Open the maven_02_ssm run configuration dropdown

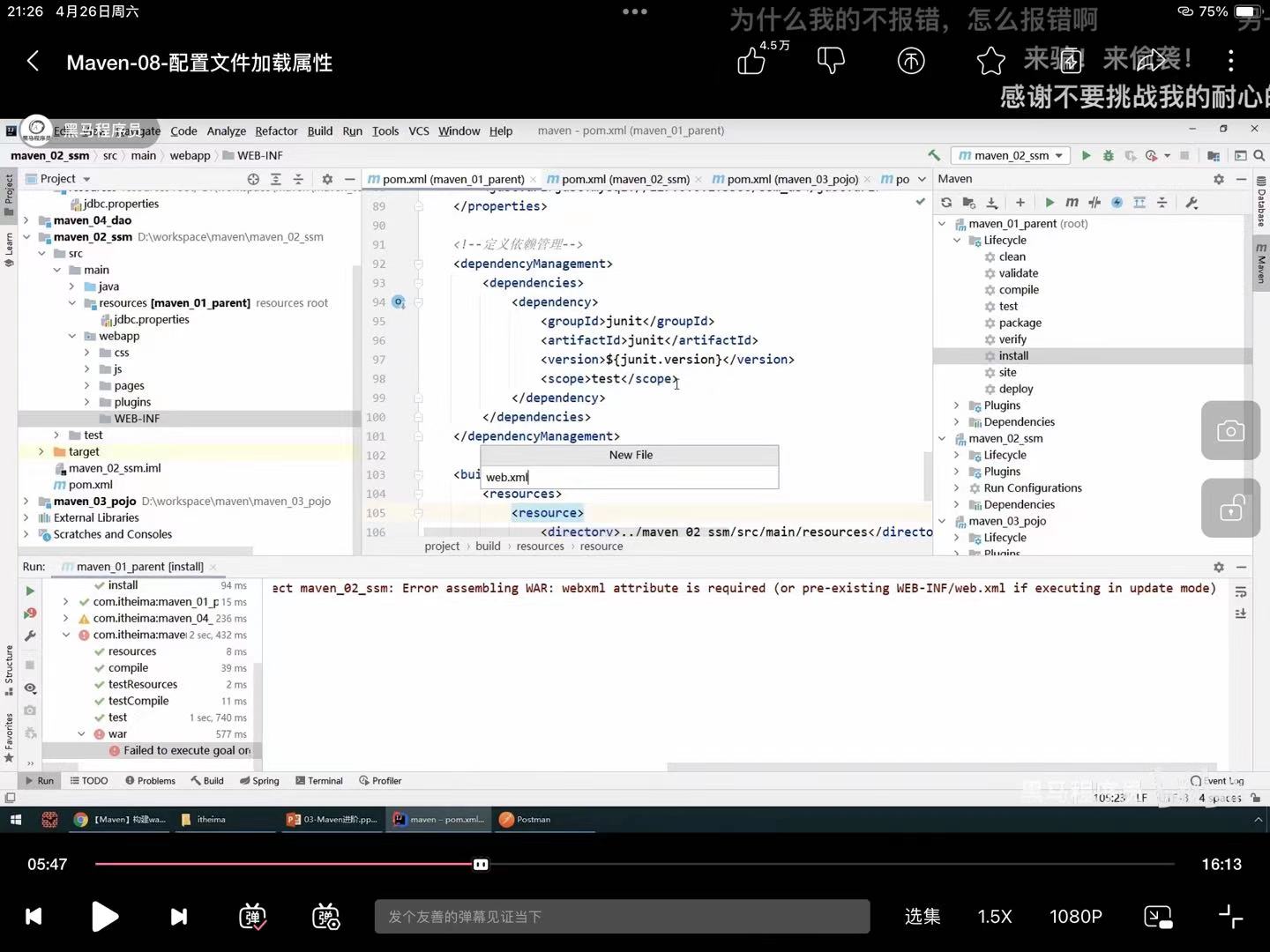coord(1011,155)
